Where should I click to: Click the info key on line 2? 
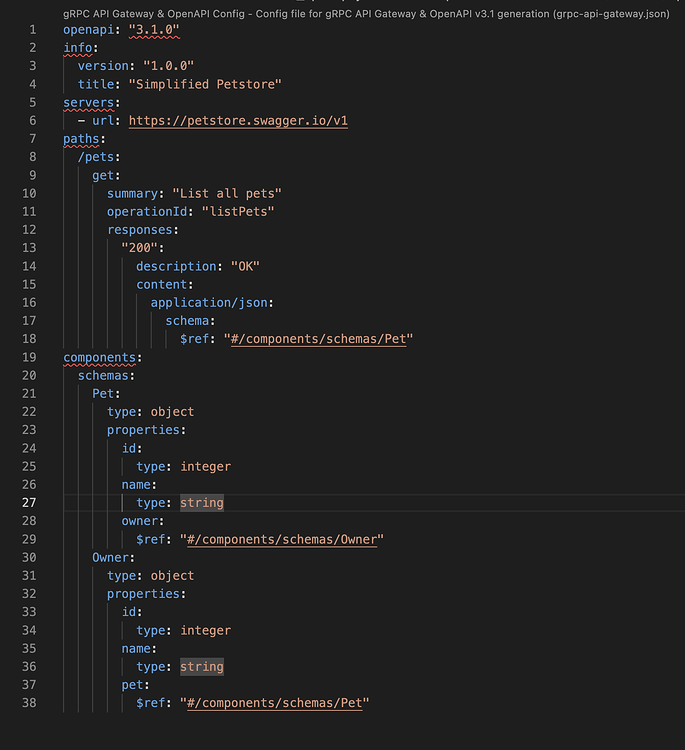(x=77, y=48)
